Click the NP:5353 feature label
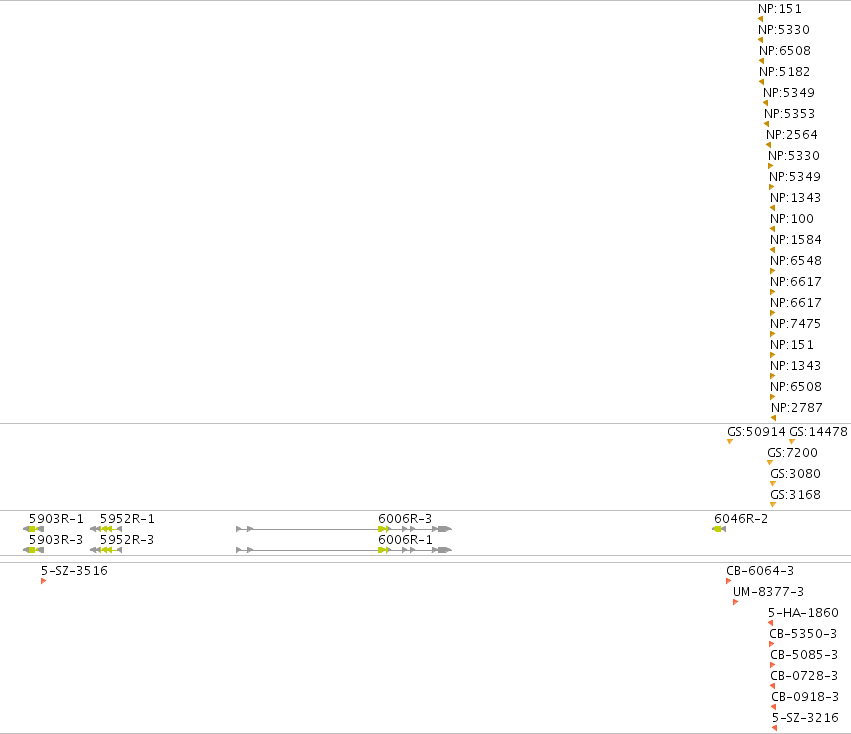851x734 pixels. point(790,113)
